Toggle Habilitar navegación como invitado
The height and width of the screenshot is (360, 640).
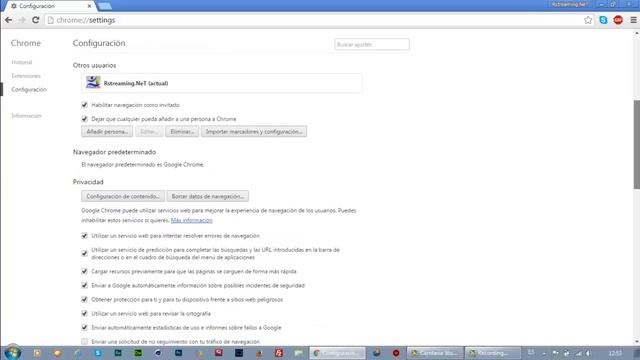[84, 105]
